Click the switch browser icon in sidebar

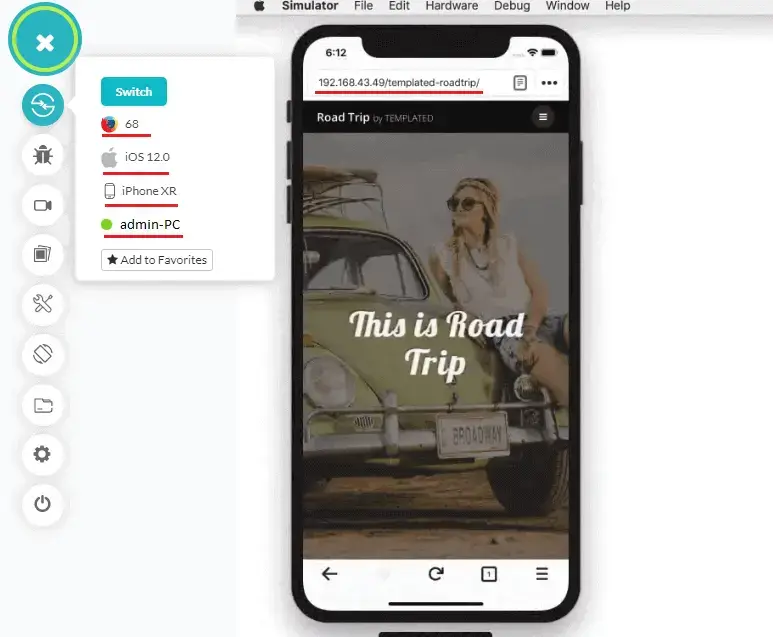(43, 105)
